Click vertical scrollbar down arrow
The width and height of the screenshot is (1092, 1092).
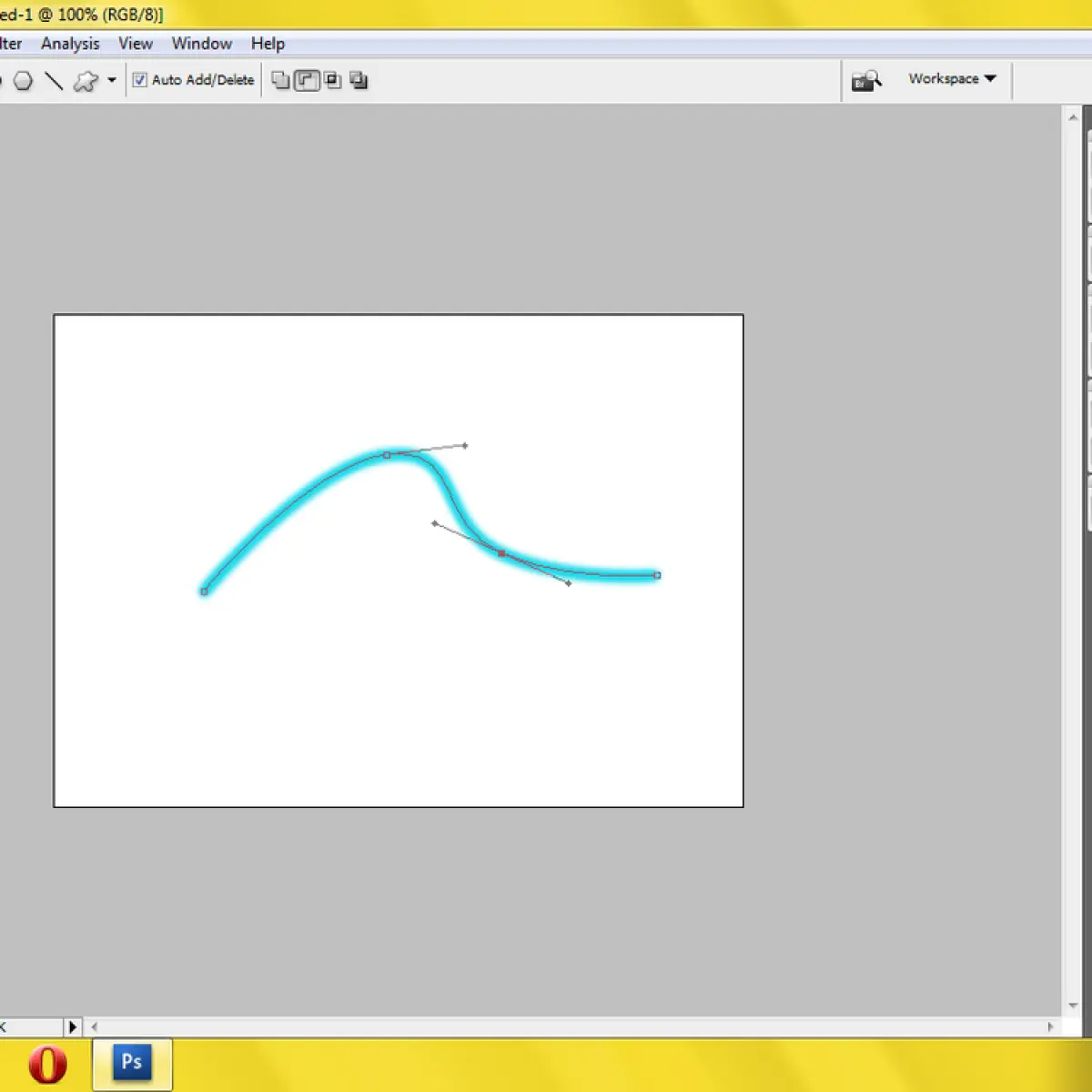(x=1073, y=1006)
